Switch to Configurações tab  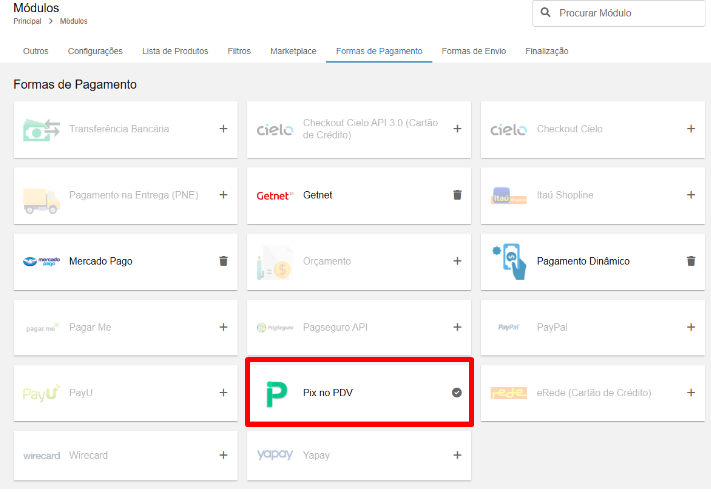coord(95,51)
